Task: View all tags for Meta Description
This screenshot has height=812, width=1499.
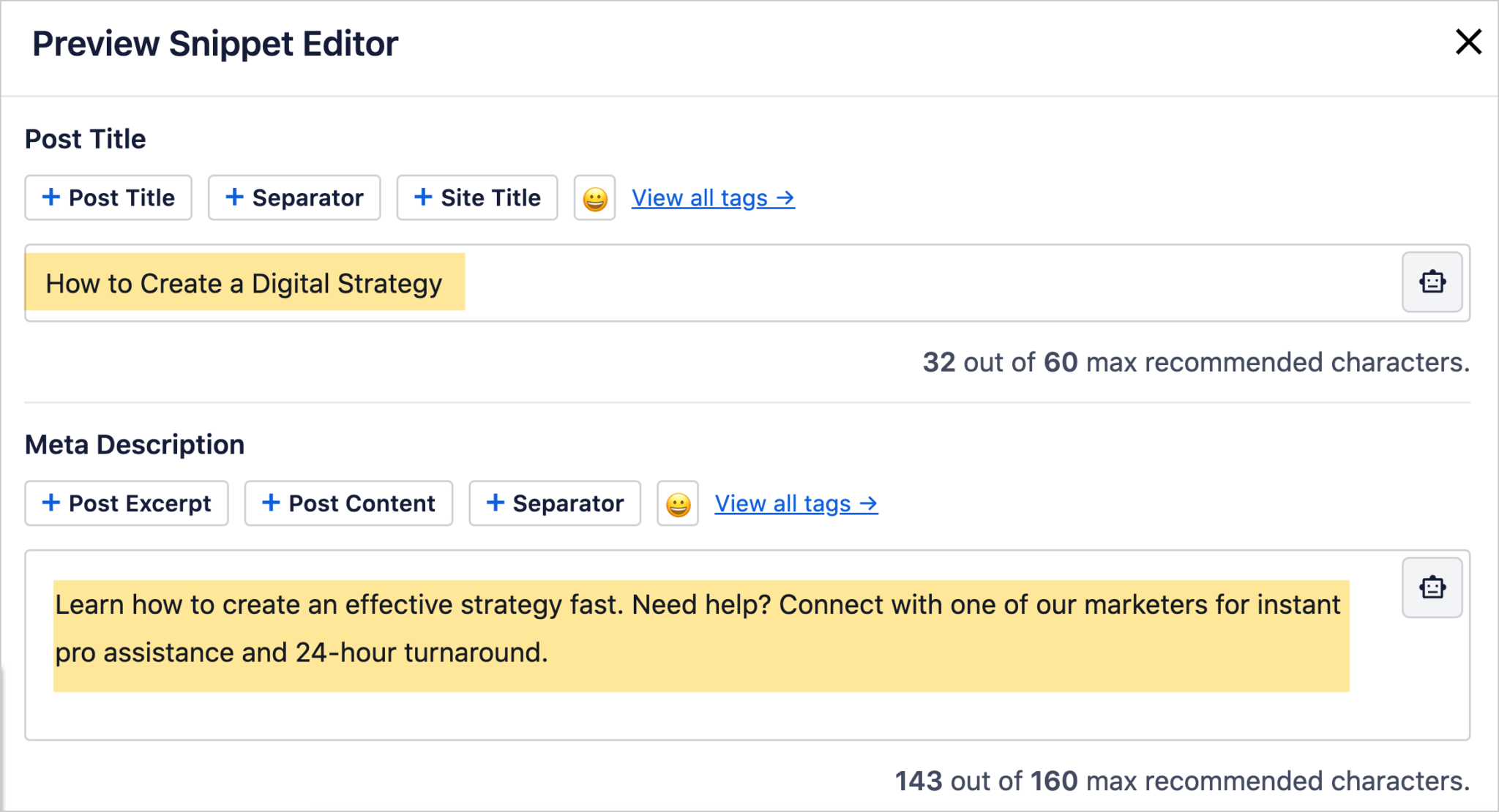Action: click(x=796, y=503)
